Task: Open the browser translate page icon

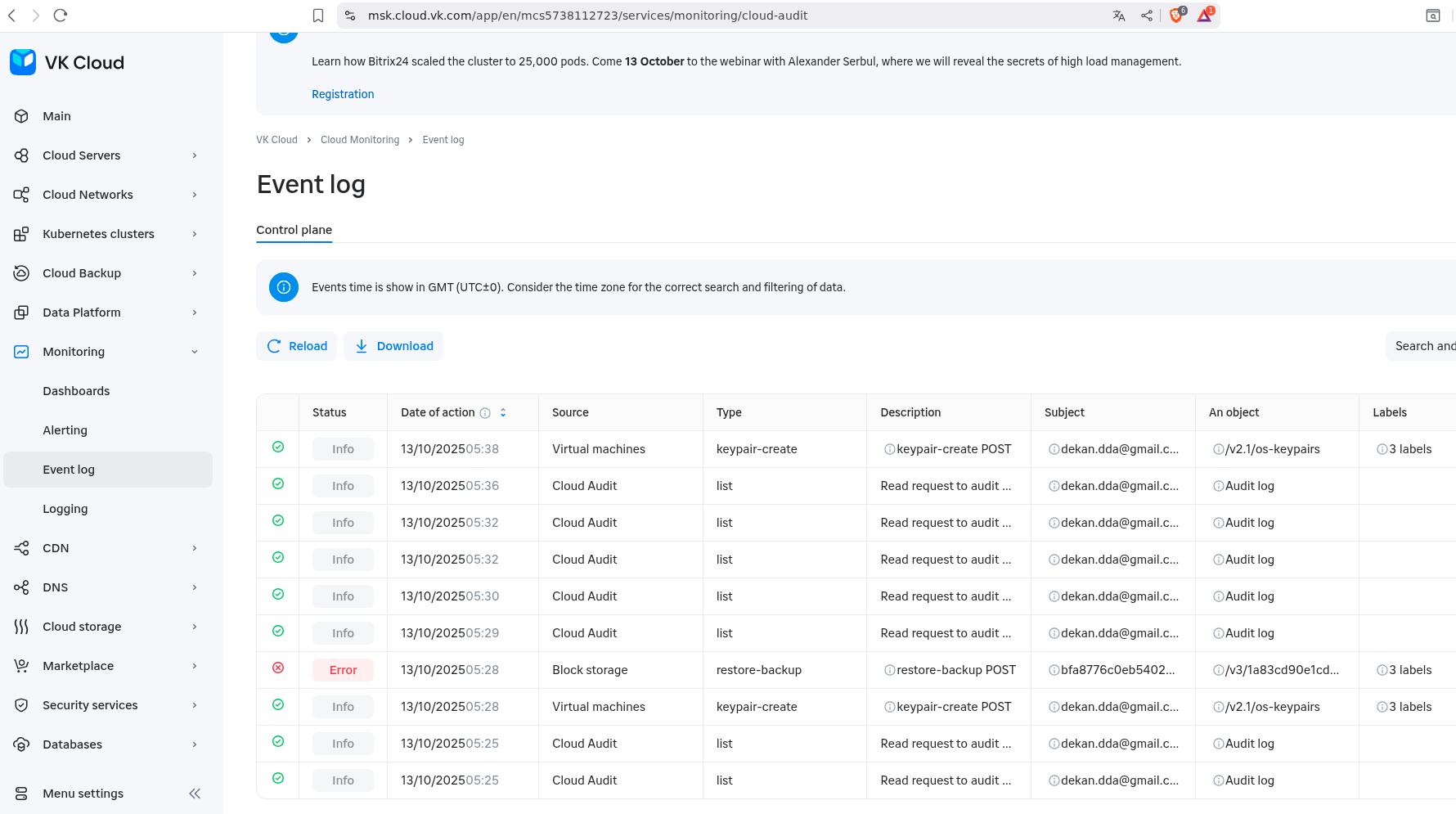Action: (x=1119, y=16)
